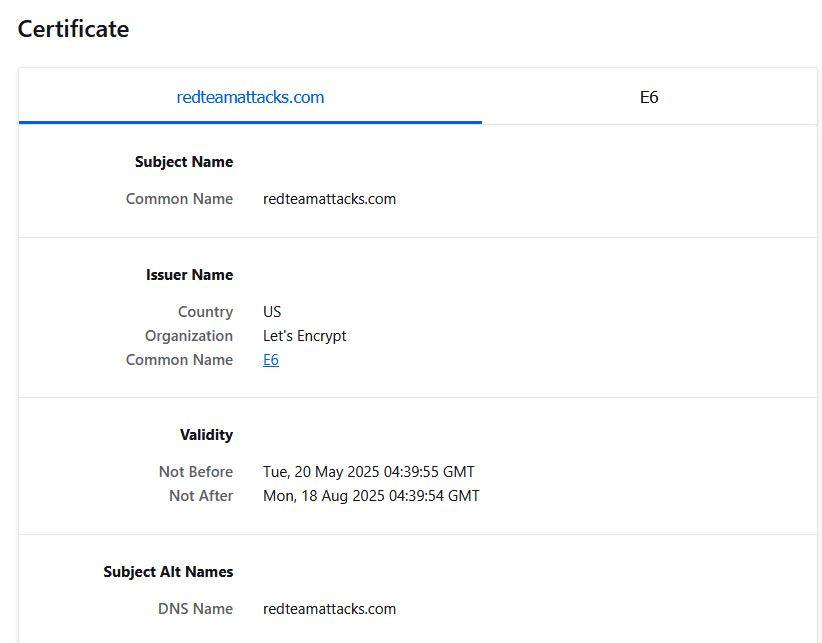This screenshot has width=822, height=643.
Task: Click the Not After label
Action: pos(201,496)
